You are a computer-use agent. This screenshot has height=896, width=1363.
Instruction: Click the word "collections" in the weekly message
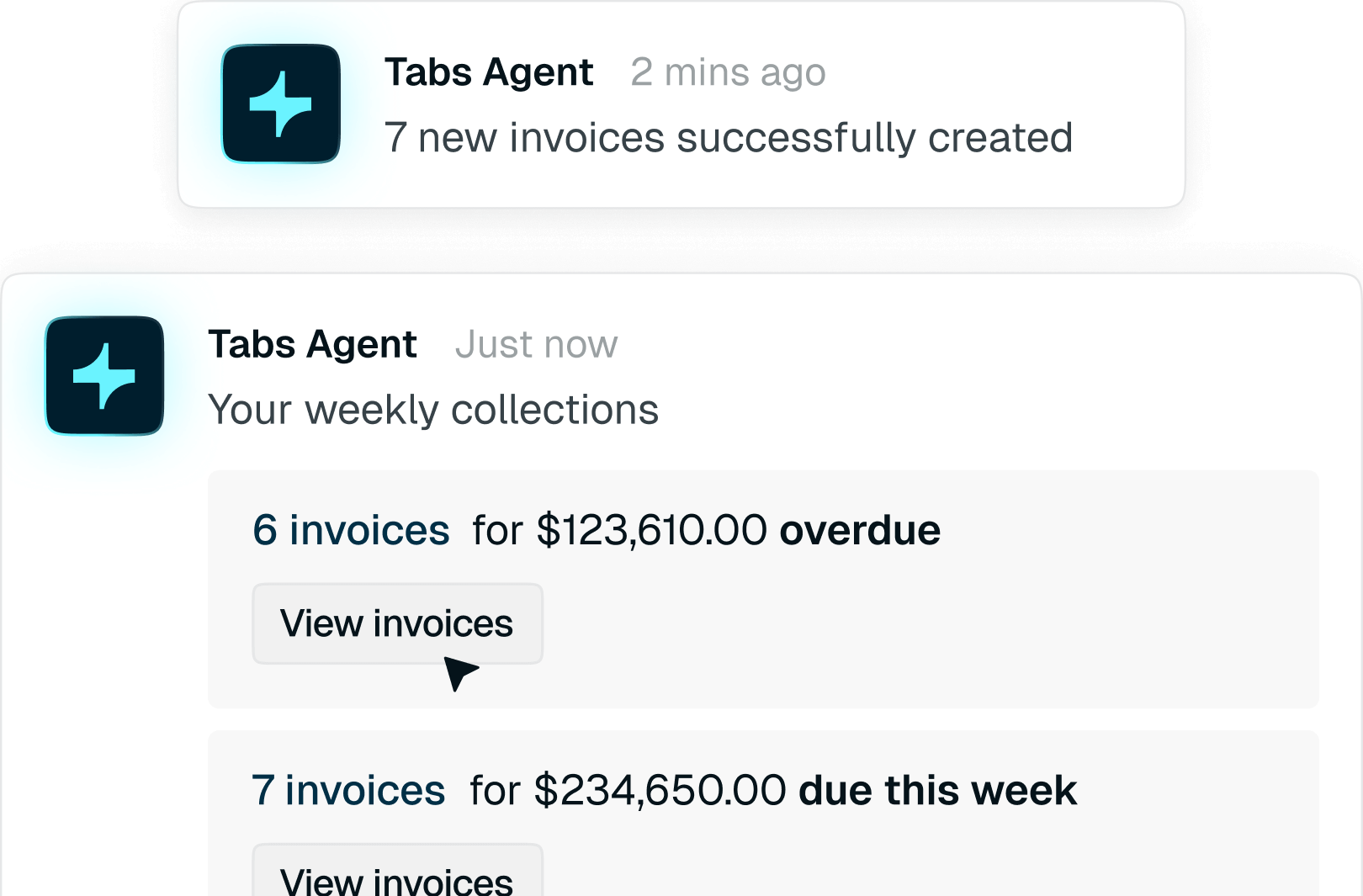[554, 410]
